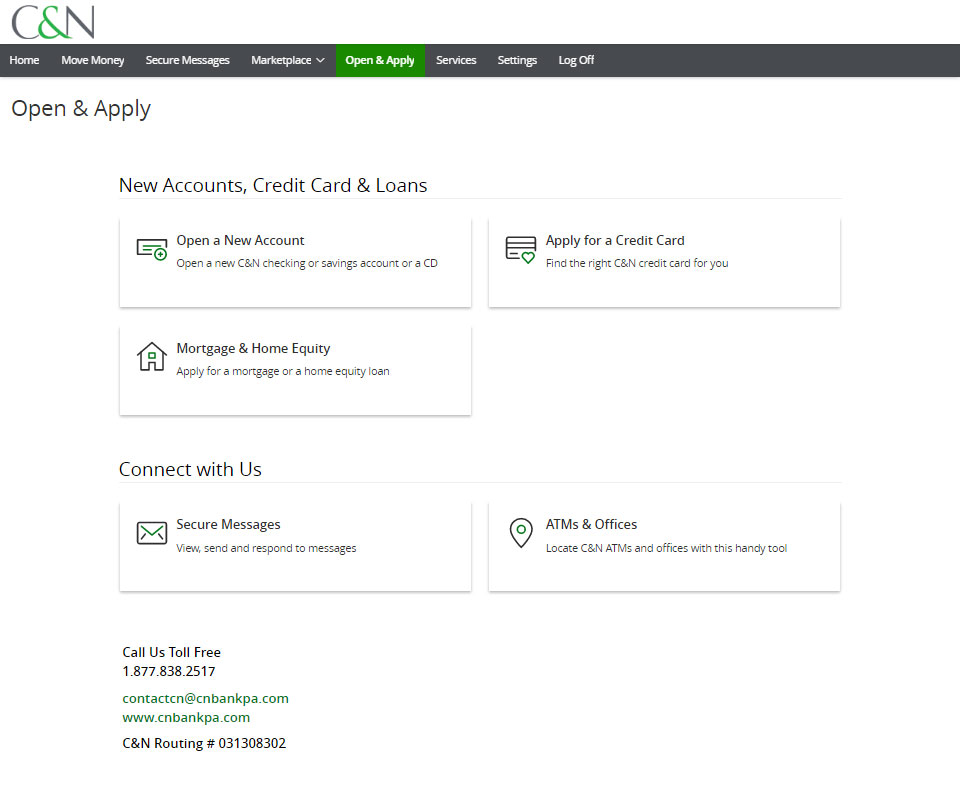The height and width of the screenshot is (789, 960).
Task: Click 'Apply for a mortgage or a home equity loan'
Action: (283, 371)
